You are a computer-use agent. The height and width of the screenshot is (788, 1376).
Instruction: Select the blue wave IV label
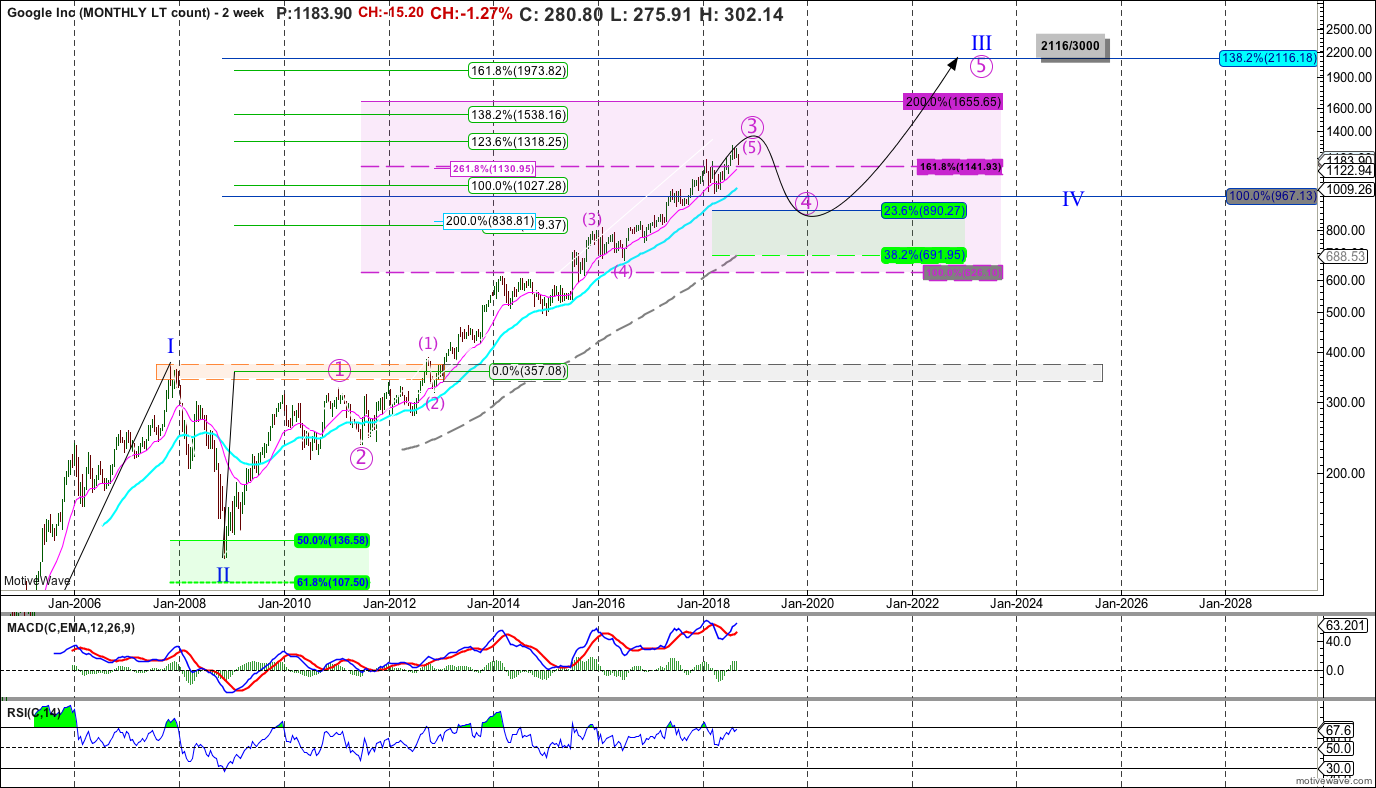pyautogui.click(x=1073, y=199)
